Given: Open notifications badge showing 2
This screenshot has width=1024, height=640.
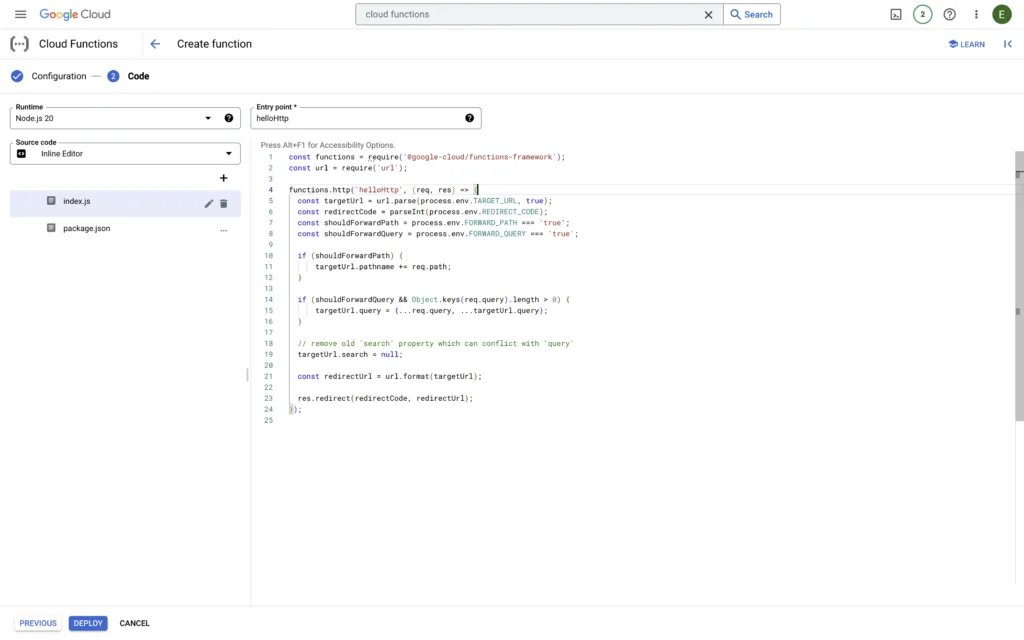Looking at the screenshot, I should (922, 14).
